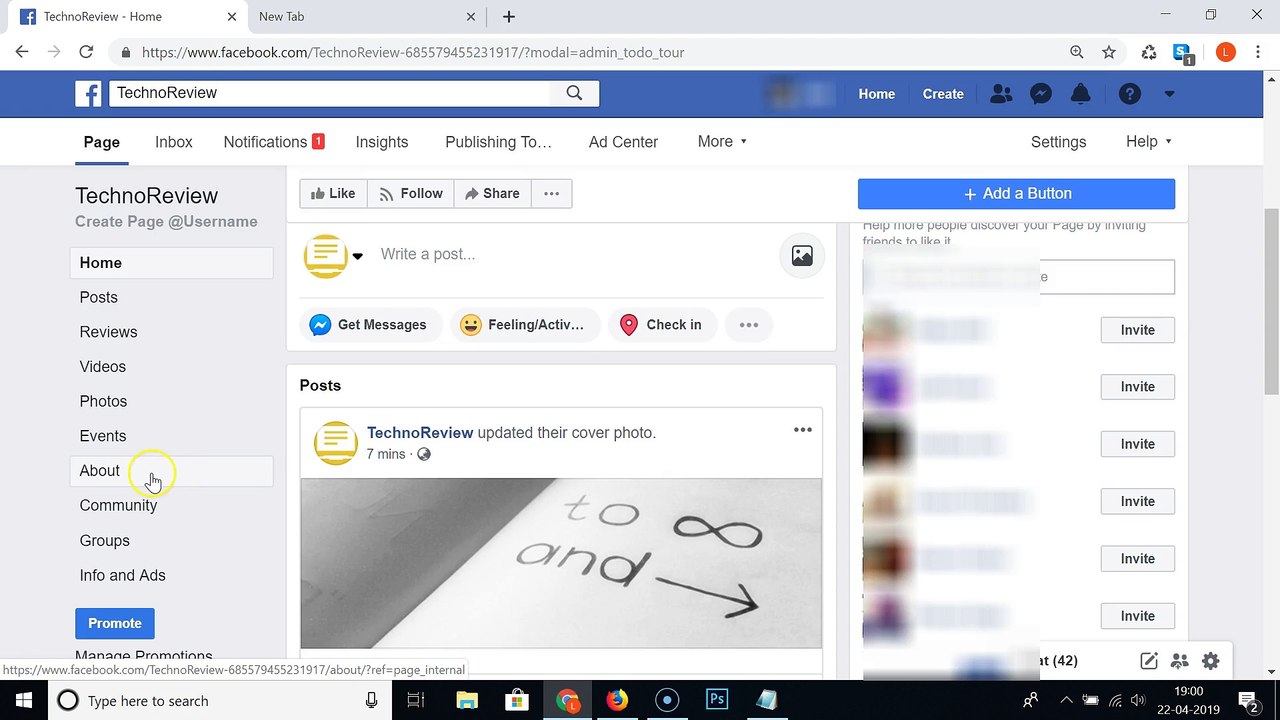Click the Create link in header
1280x720 pixels.
943,94
